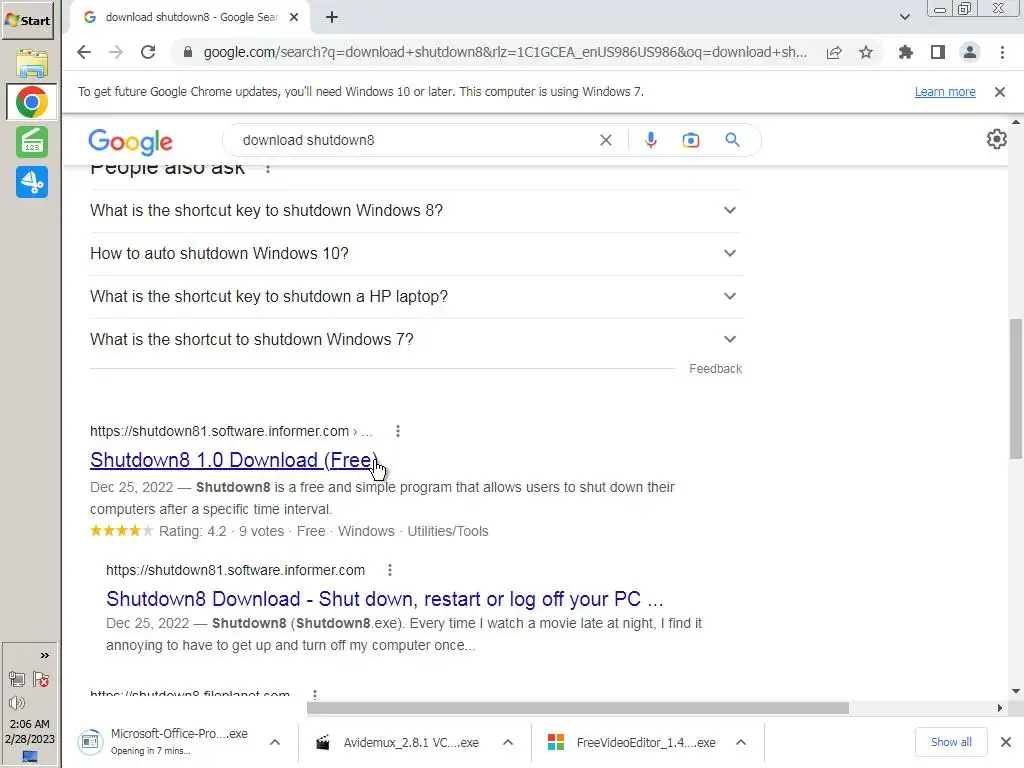Open Google logo home link

point(131,141)
